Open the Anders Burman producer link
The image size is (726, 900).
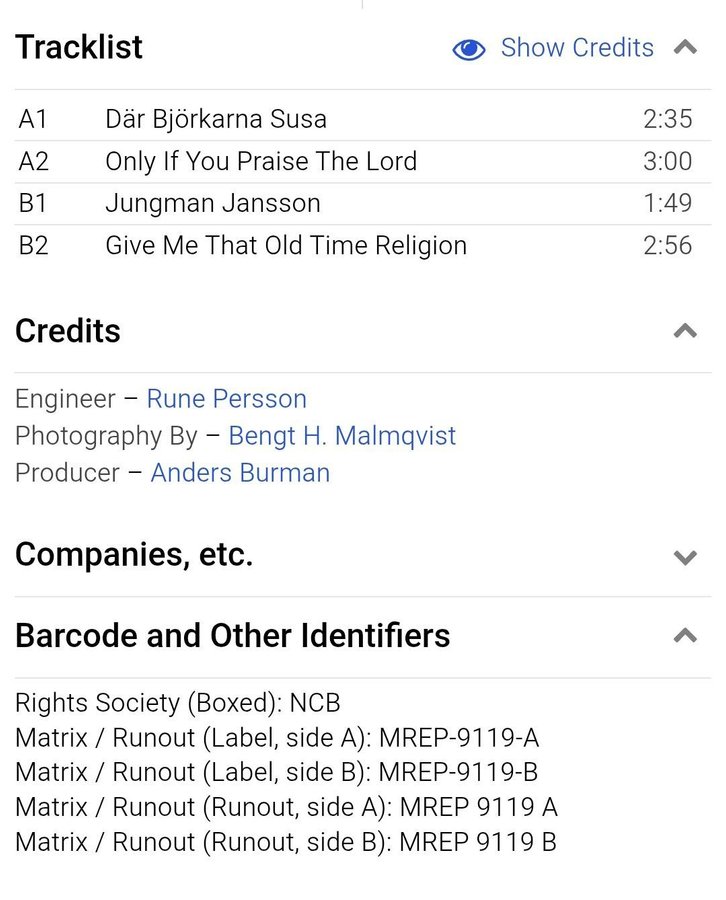[x=240, y=473]
